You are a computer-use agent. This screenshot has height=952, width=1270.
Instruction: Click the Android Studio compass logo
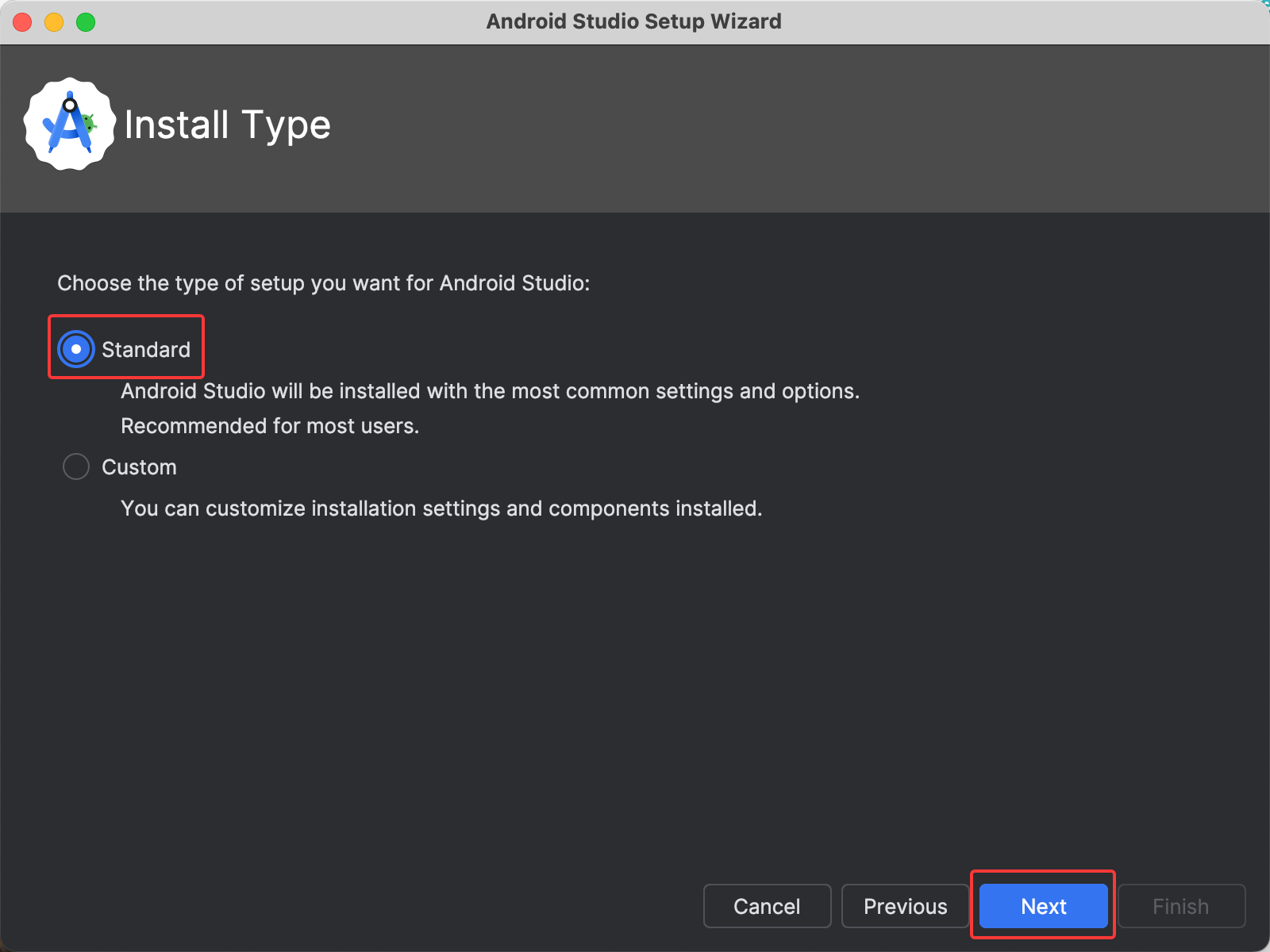coord(68,124)
